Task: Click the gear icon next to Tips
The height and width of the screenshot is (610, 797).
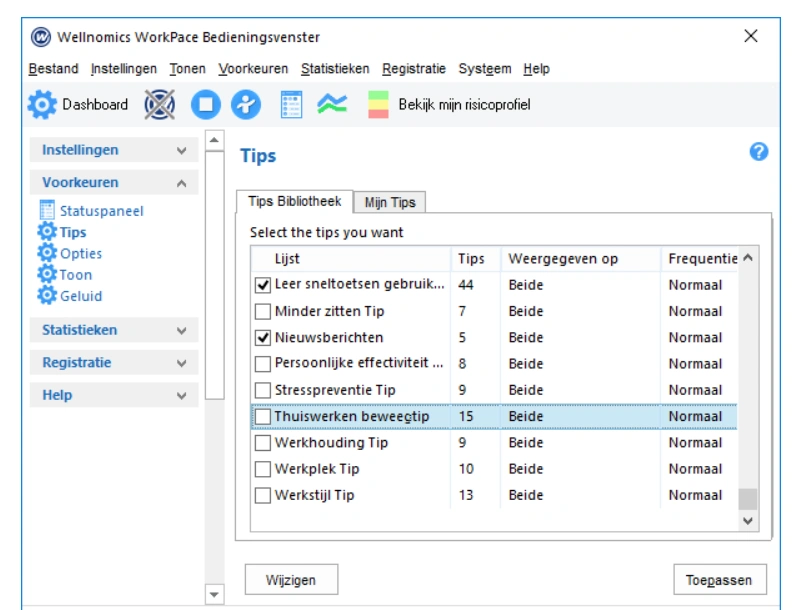Action: point(47,232)
